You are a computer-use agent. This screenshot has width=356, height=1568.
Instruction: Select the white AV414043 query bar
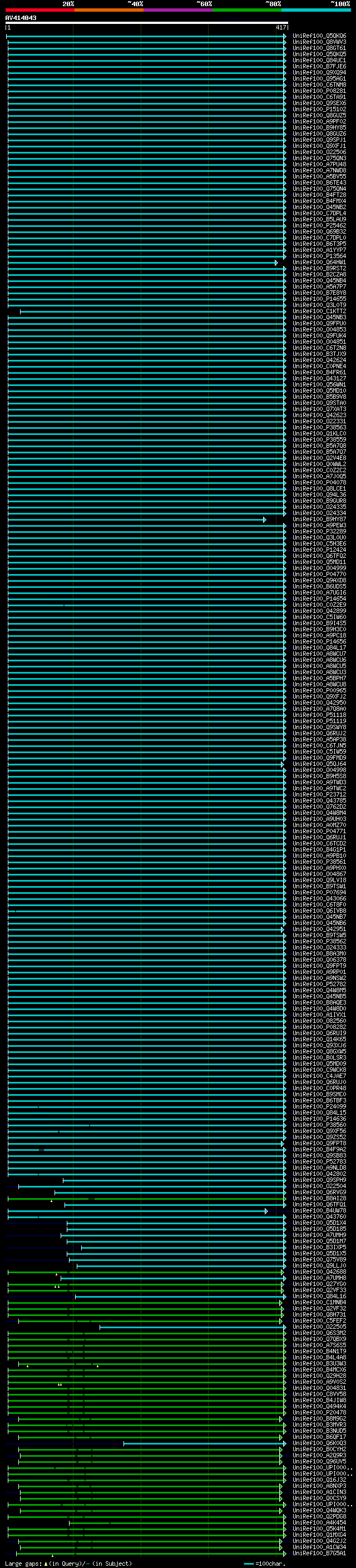(x=146, y=23)
